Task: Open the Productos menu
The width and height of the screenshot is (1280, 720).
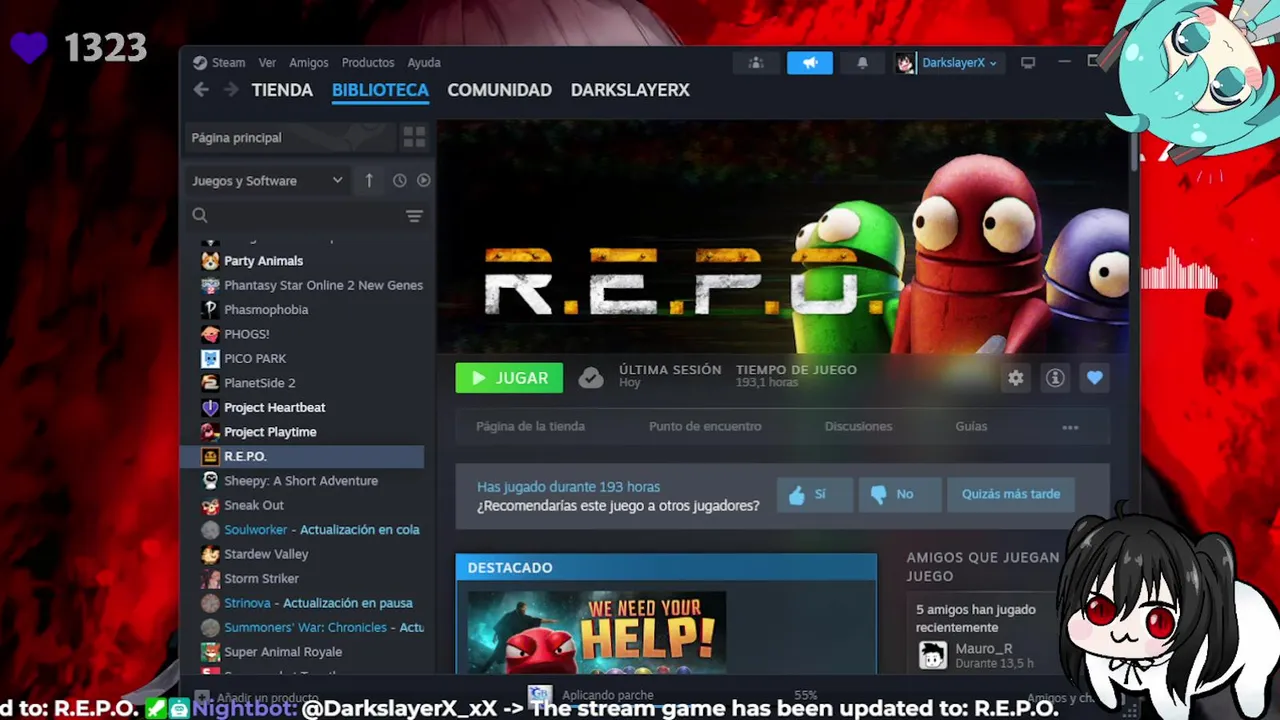Action: pos(368,63)
